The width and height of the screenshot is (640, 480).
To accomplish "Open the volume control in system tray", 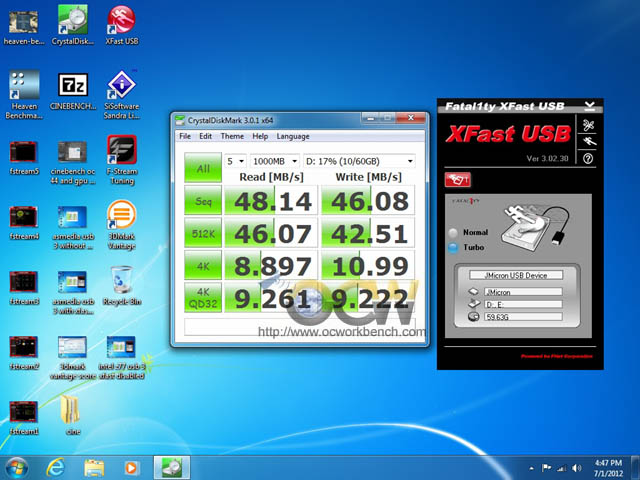I will [x=576, y=468].
